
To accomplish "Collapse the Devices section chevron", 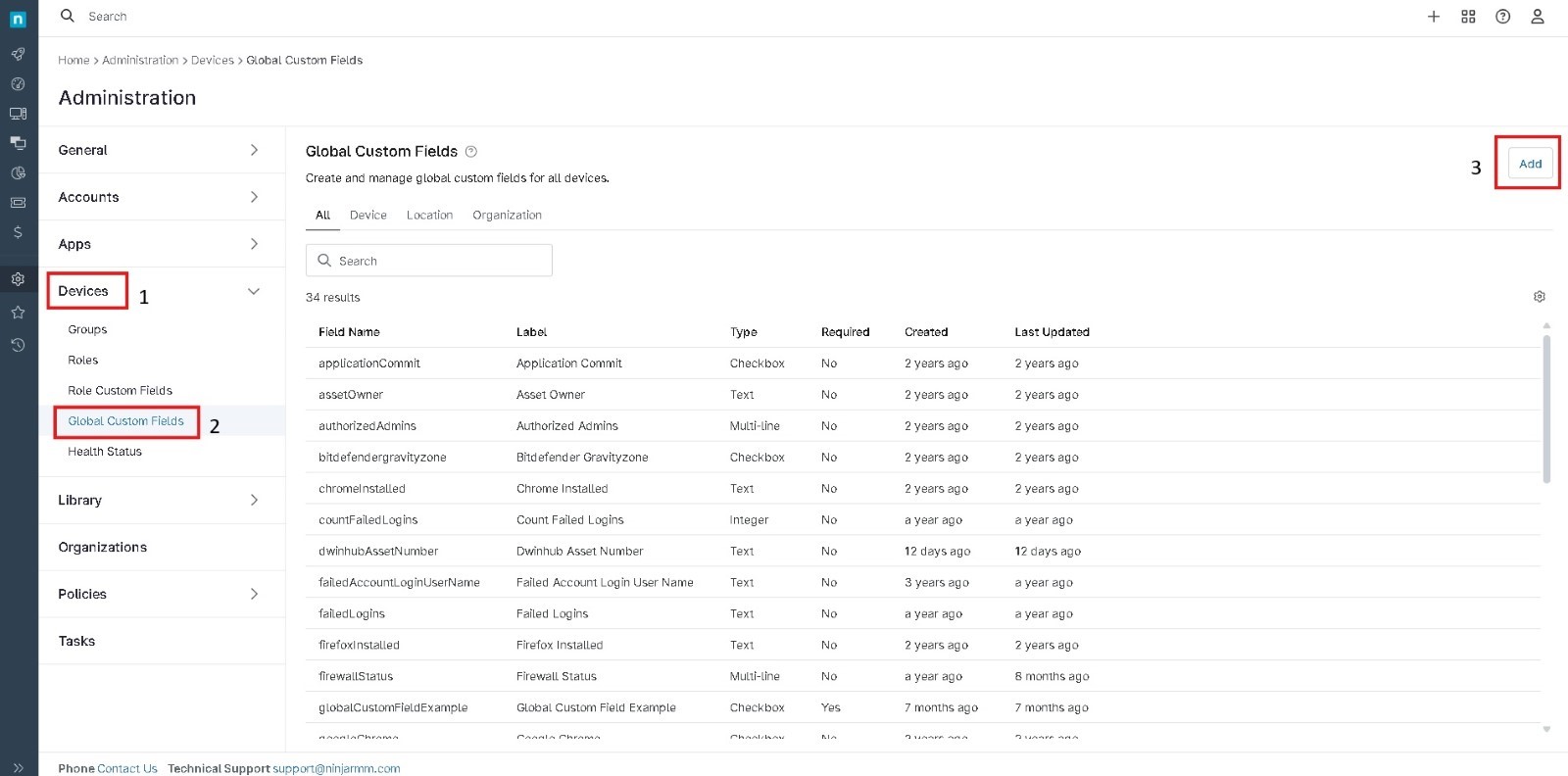I will 254,291.
